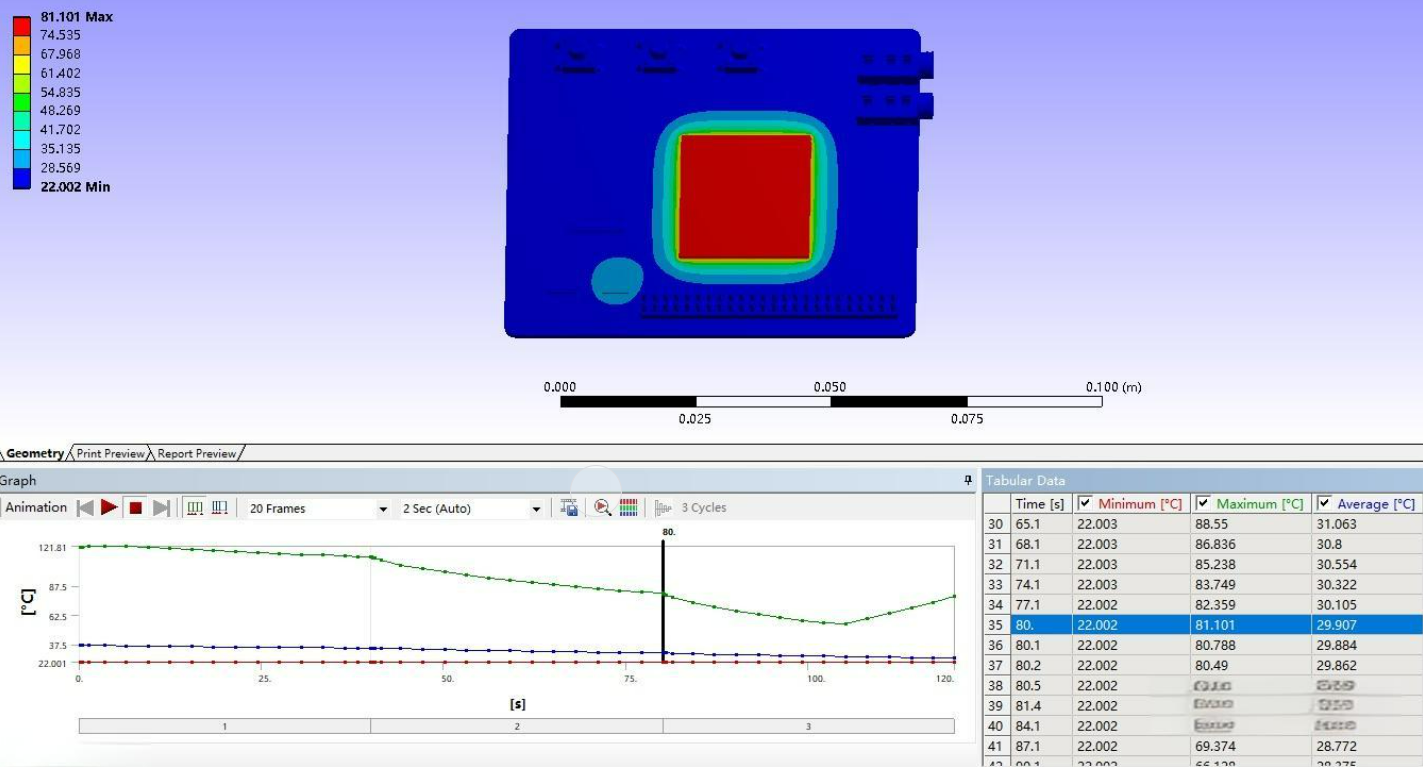Select Distributed frames mode icon
This screenshot has width=1423, height=767.
pos(195,508)
